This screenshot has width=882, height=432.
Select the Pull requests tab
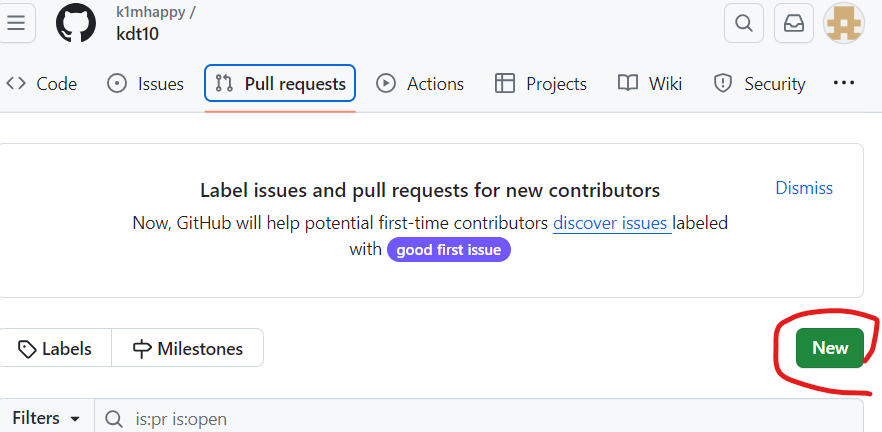click(x=280, y=83)
